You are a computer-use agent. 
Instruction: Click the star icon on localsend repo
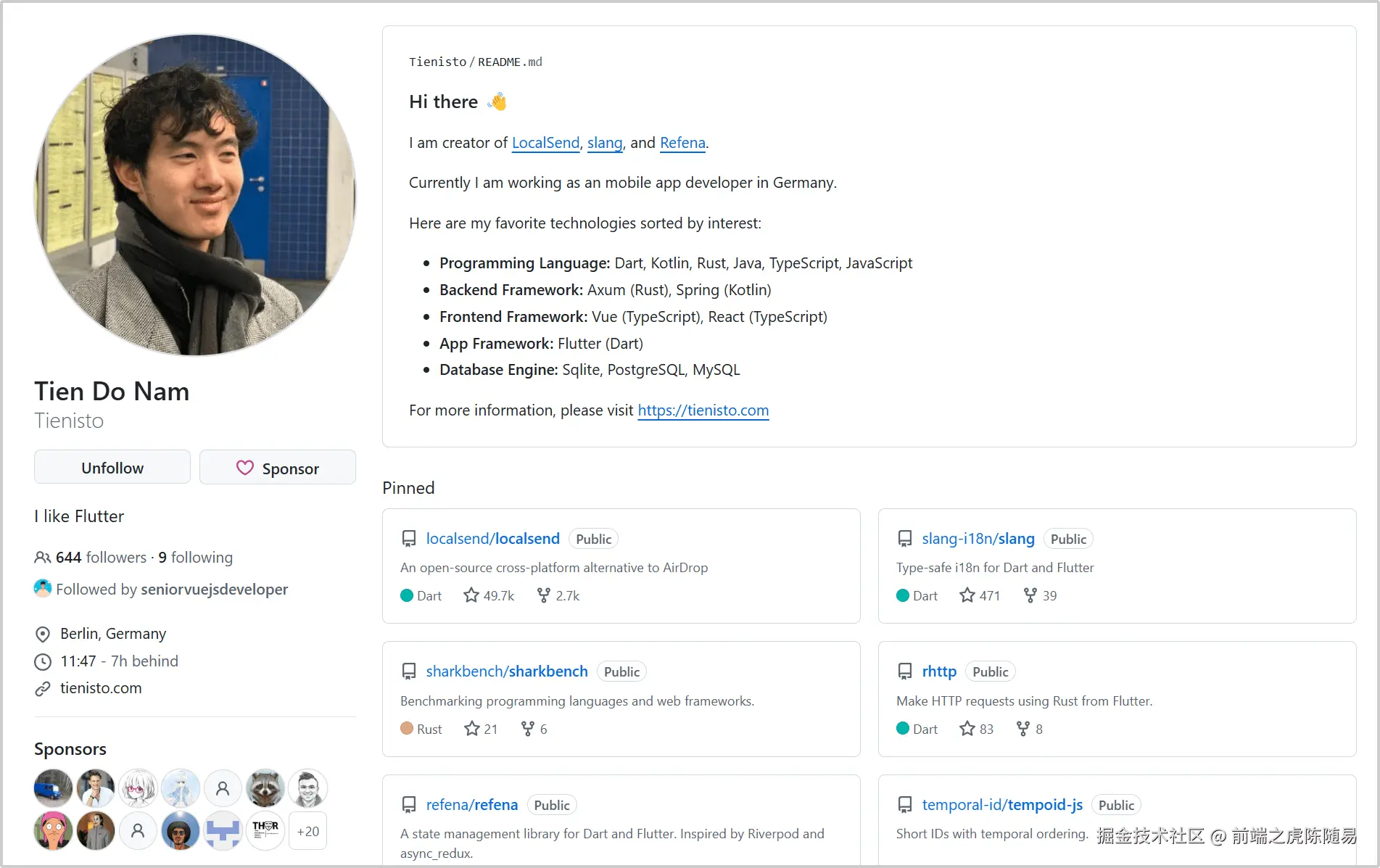tap(471, 595)
